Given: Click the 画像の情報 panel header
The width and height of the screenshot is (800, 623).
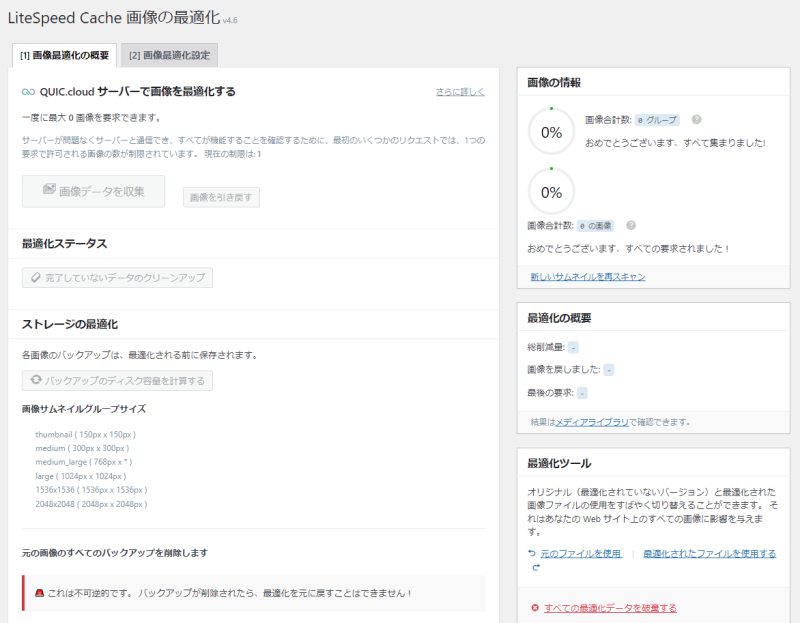Looking at the screenshot, I should click(653, 82).
